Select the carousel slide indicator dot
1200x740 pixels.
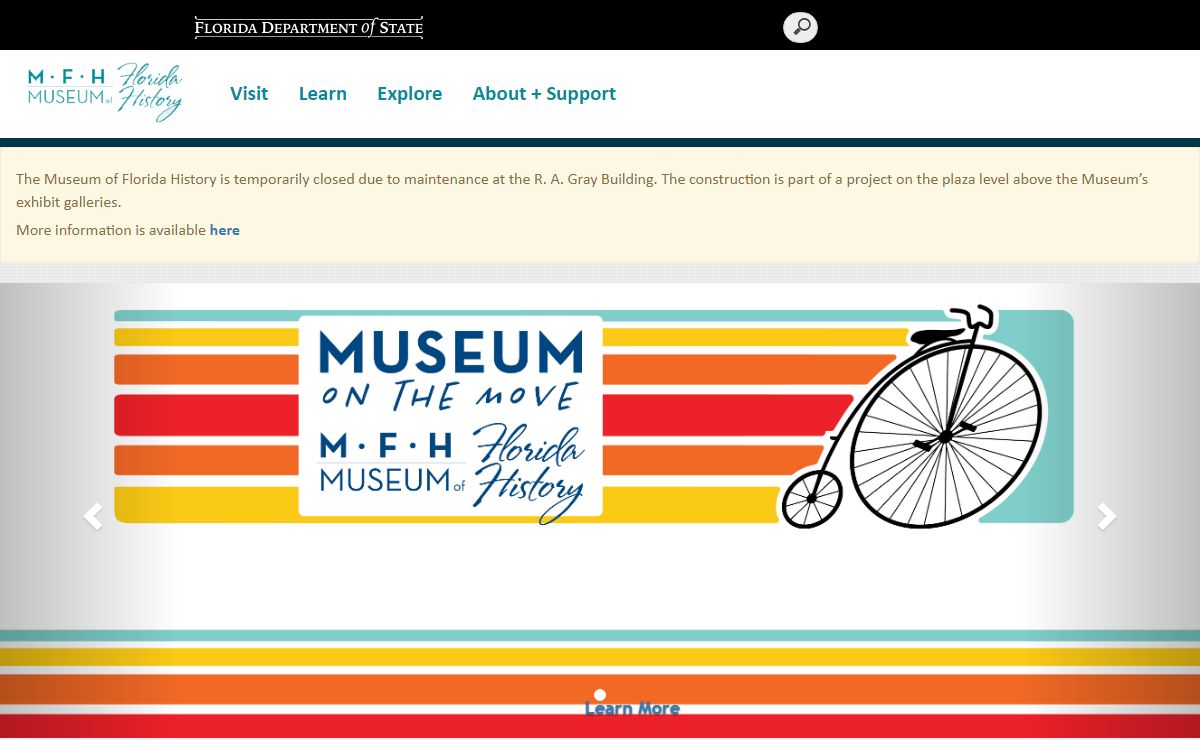600,695
